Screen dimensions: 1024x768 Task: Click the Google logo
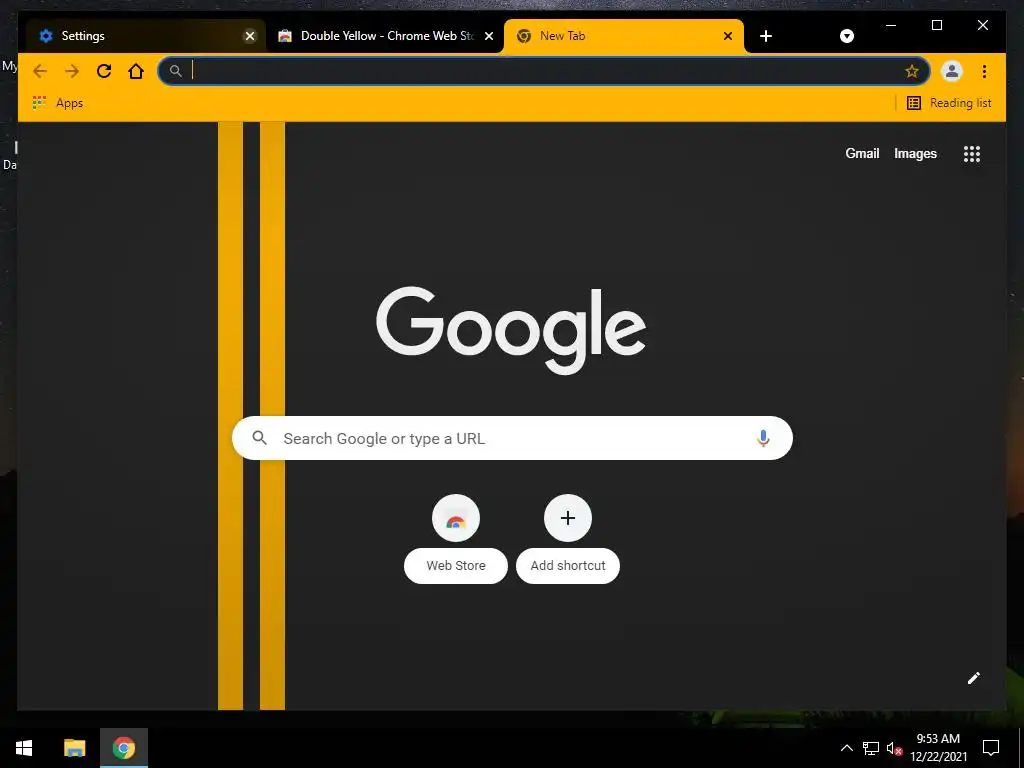(511, 330)
